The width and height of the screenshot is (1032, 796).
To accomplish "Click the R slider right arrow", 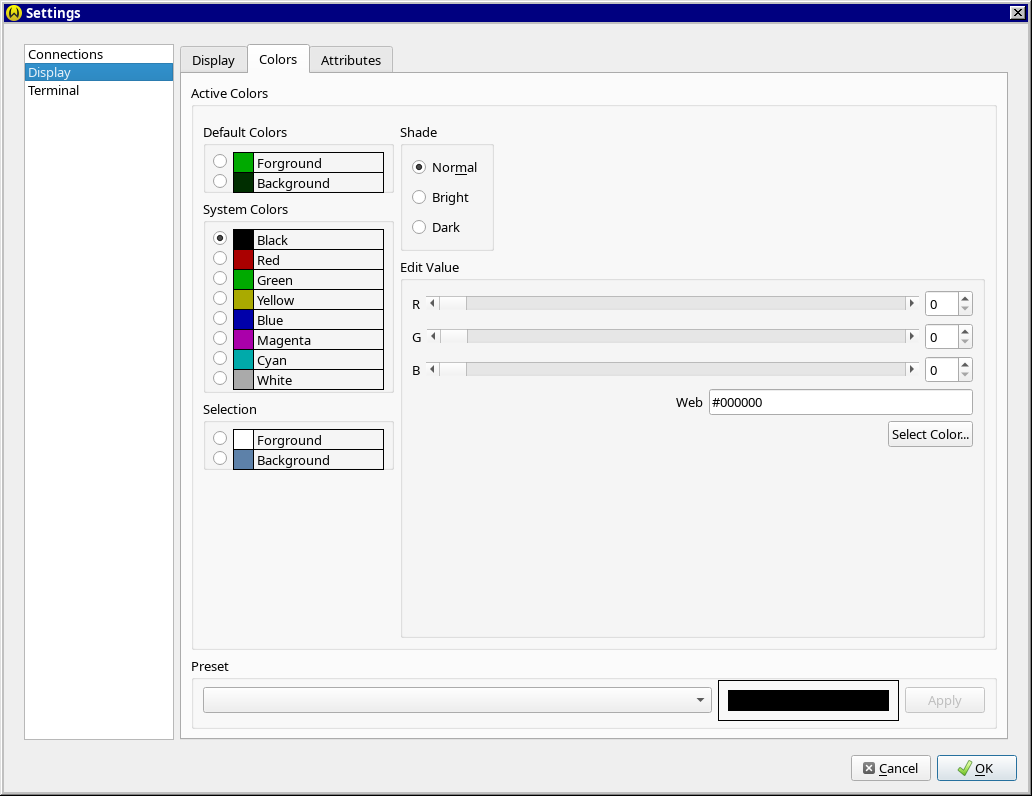I will point(911,303).
